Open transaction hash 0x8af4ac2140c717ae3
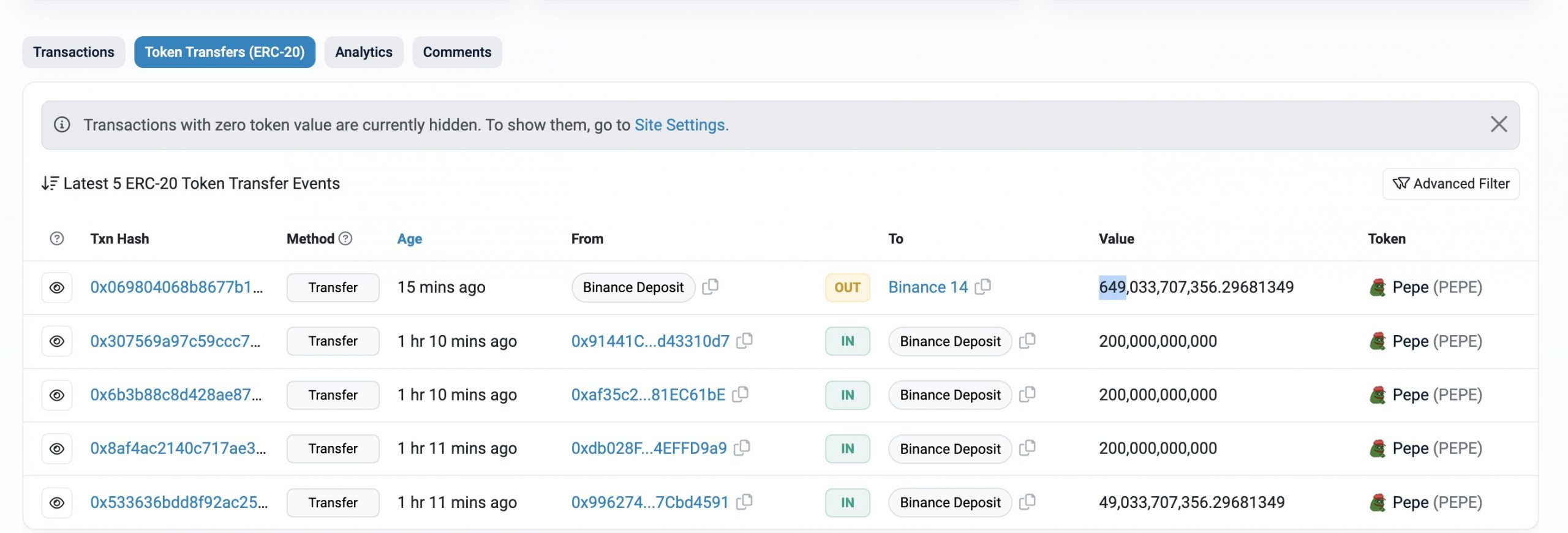The height and width of the screenshot is (533, 1568). (178, 448)
